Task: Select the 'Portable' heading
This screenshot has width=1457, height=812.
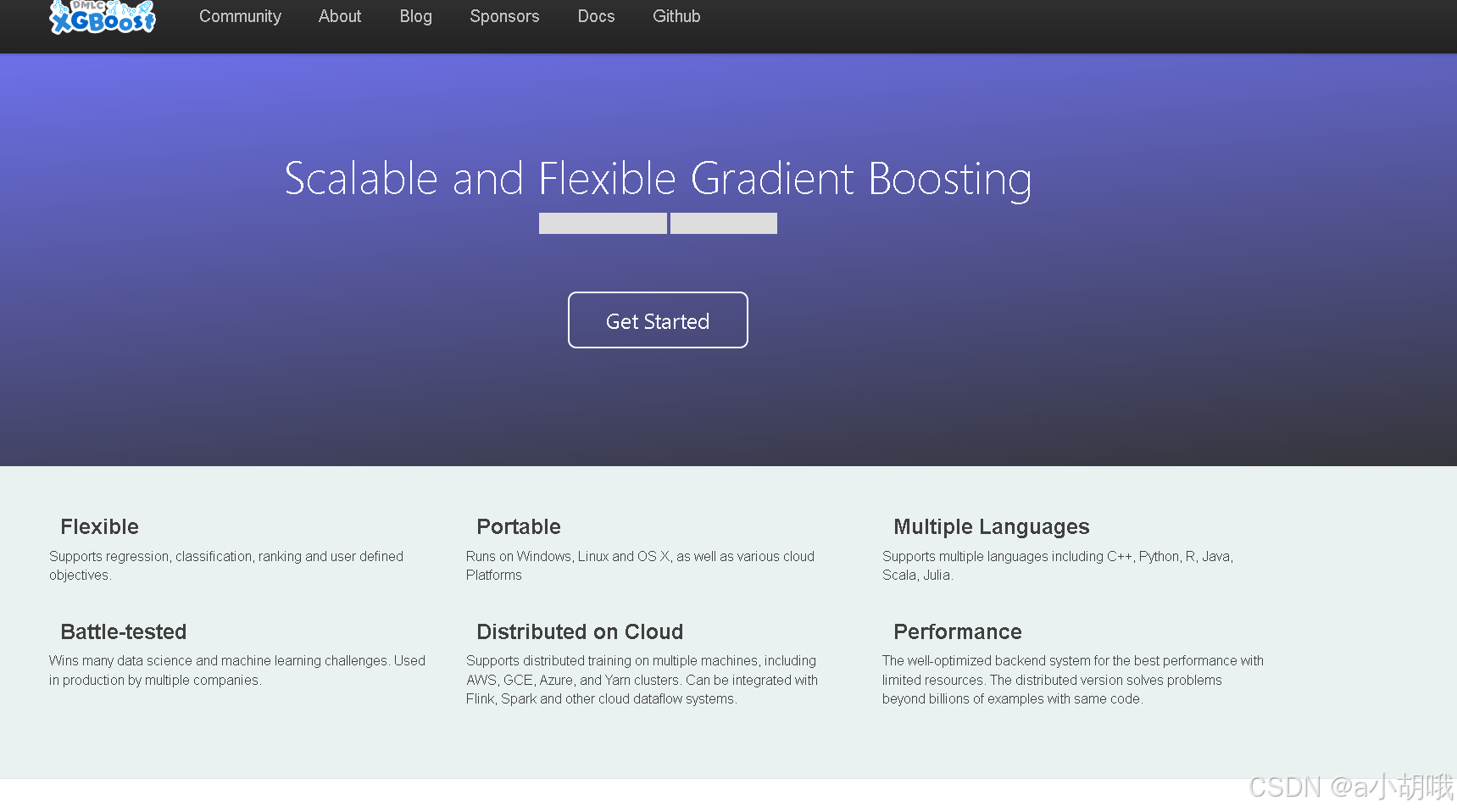Action: pos(519,527)
